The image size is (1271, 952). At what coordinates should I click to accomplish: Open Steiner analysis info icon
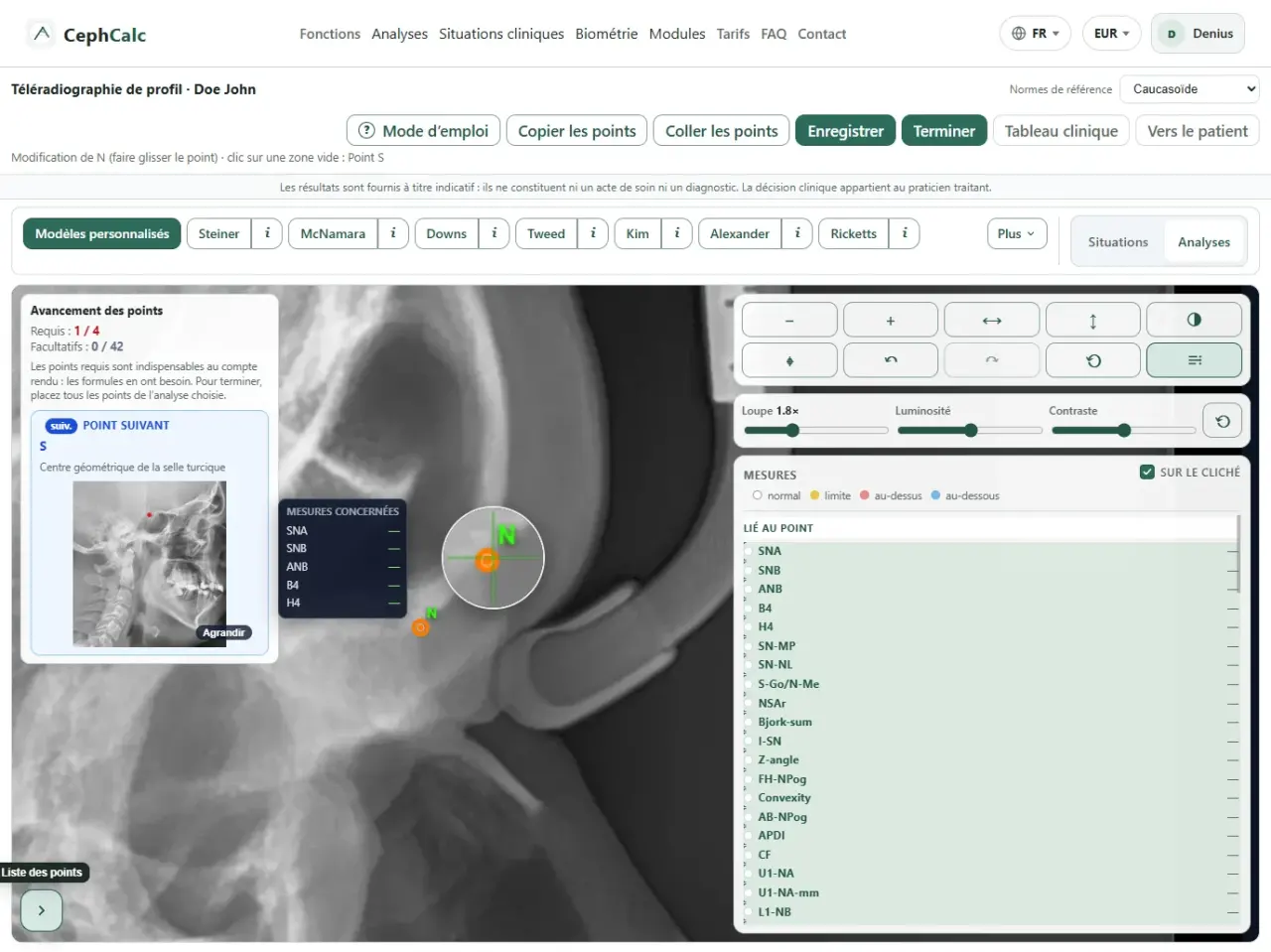[x=267, y=233]
